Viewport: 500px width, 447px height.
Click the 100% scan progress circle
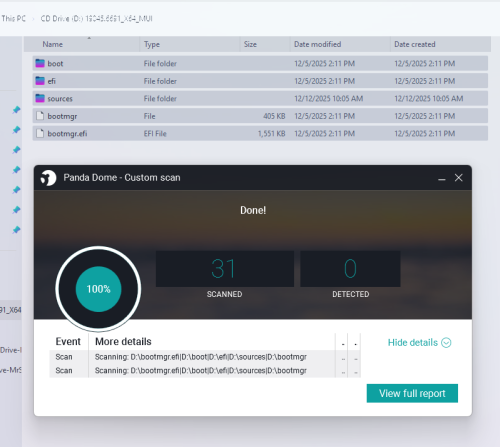98,289
